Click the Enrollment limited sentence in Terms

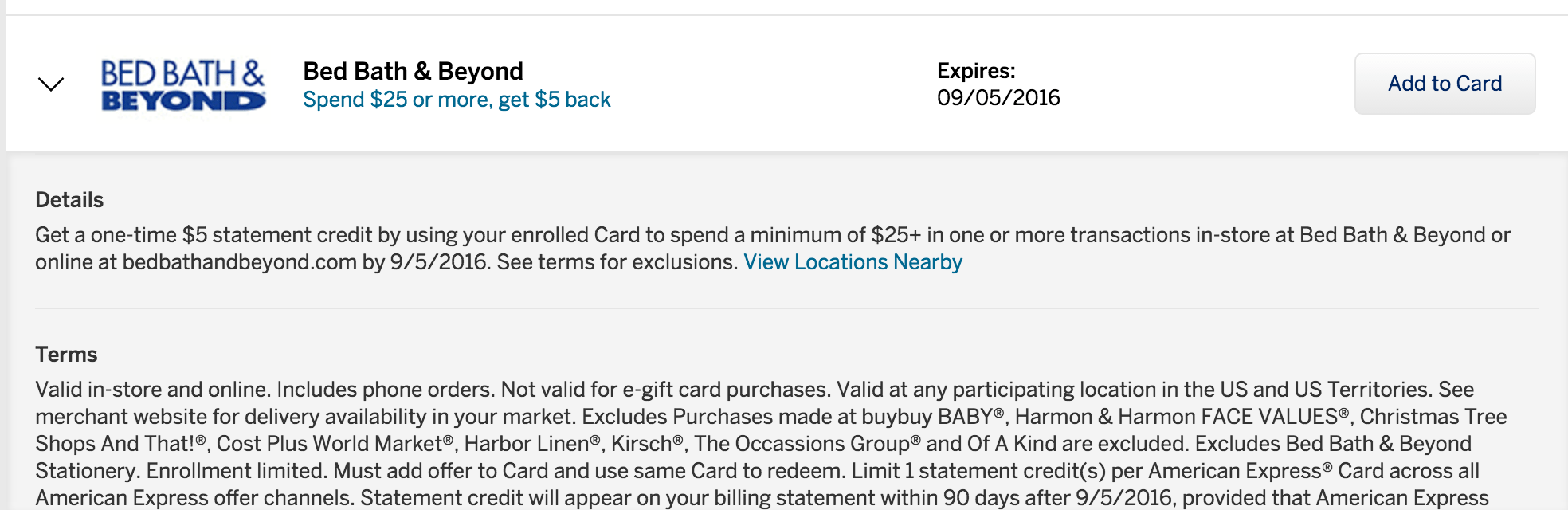(x=236, y=471)
